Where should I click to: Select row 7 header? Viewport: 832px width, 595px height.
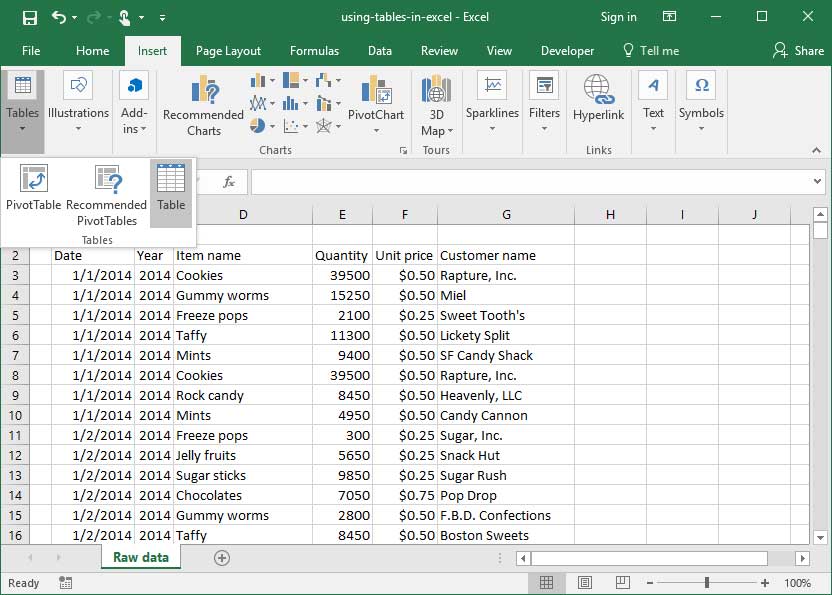click(15, 355)
